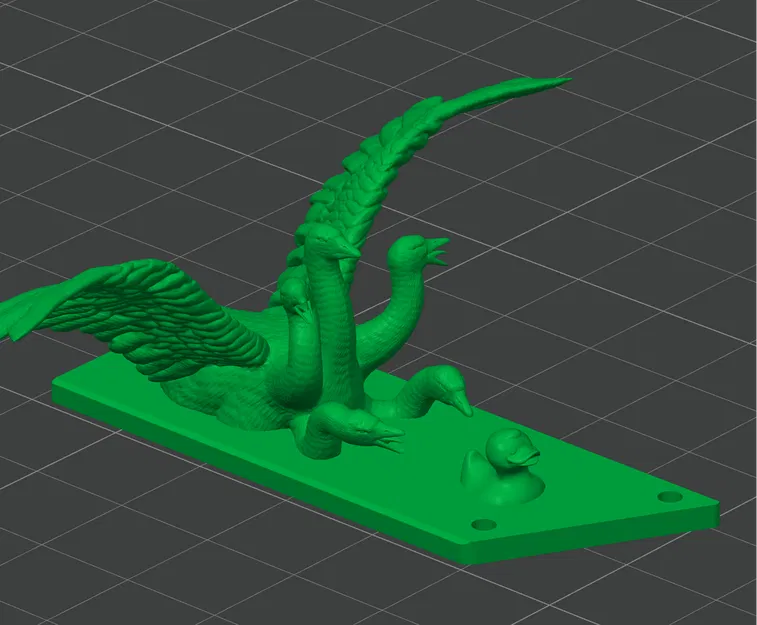The image size is (757, 625).
Task: Click the mounting hole at plate's tip corner
Action: tap(669, 496)
